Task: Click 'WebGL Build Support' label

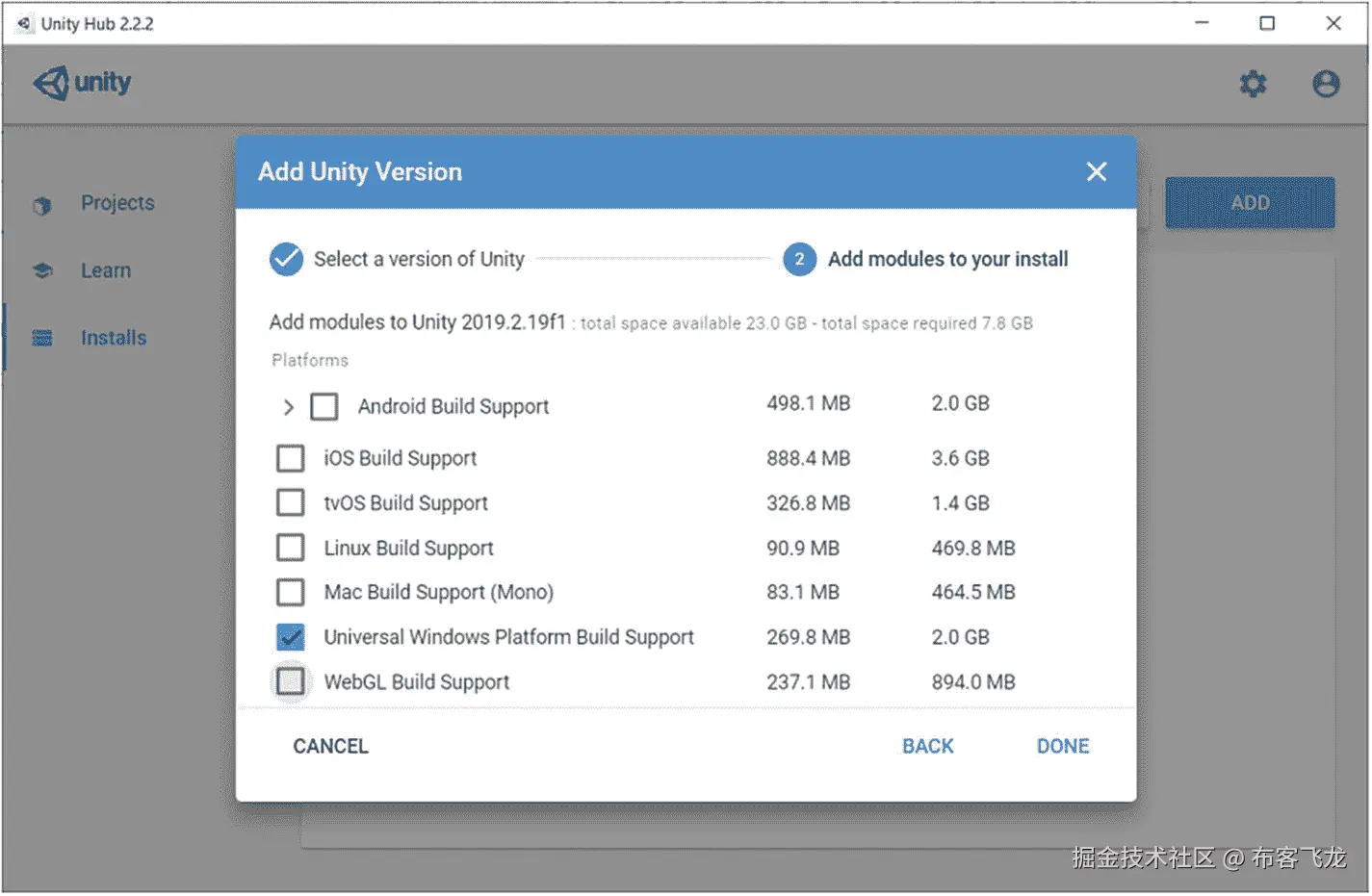Action: pos(416,682)
